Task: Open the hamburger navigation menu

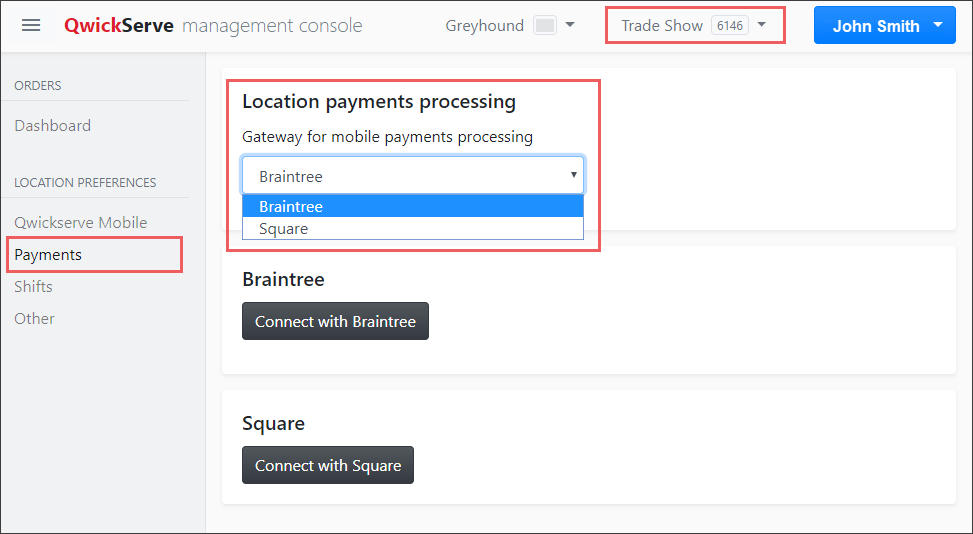Action: (x=31, y=25)
